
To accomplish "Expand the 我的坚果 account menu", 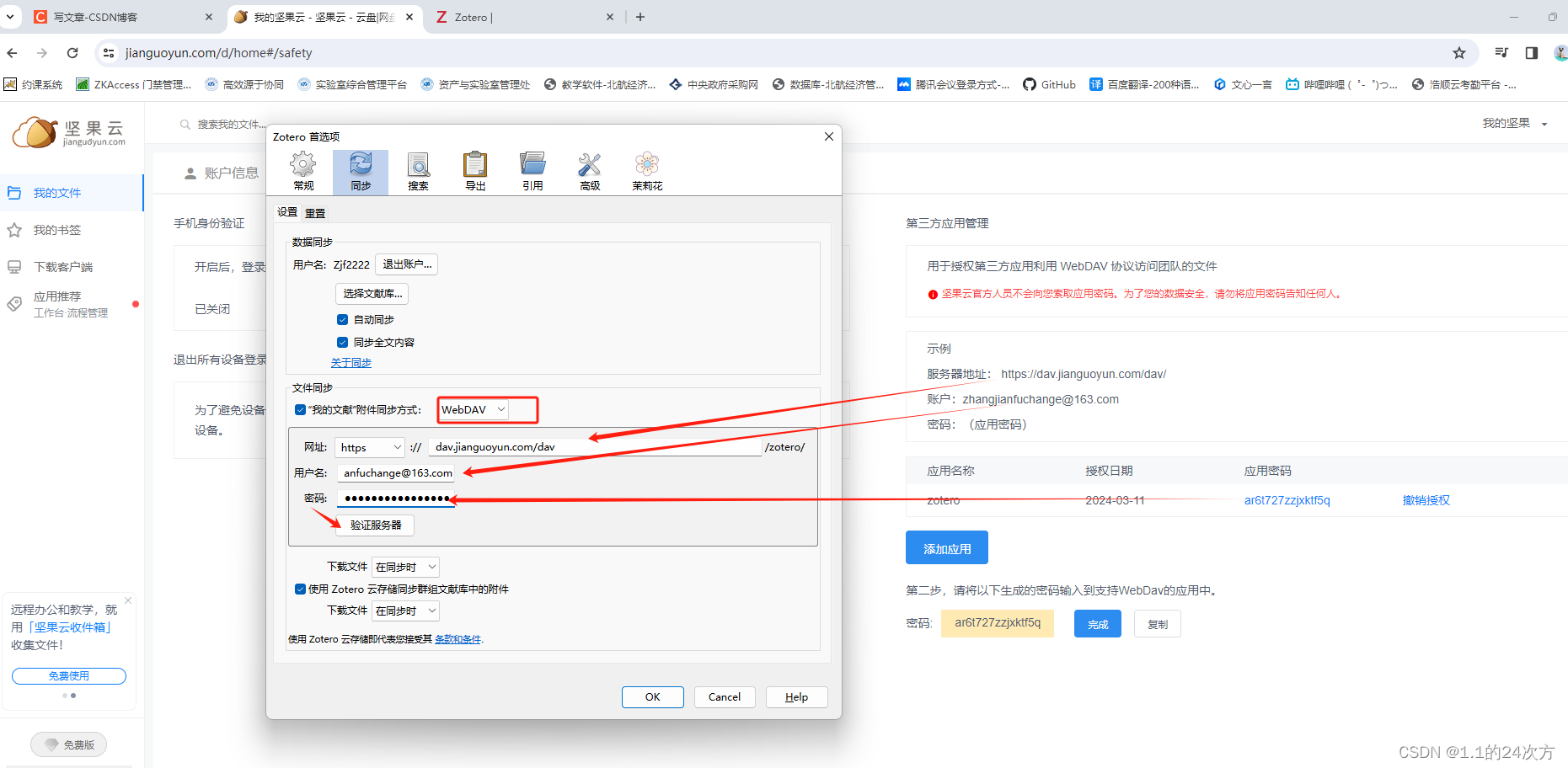I will point(1515,124).
